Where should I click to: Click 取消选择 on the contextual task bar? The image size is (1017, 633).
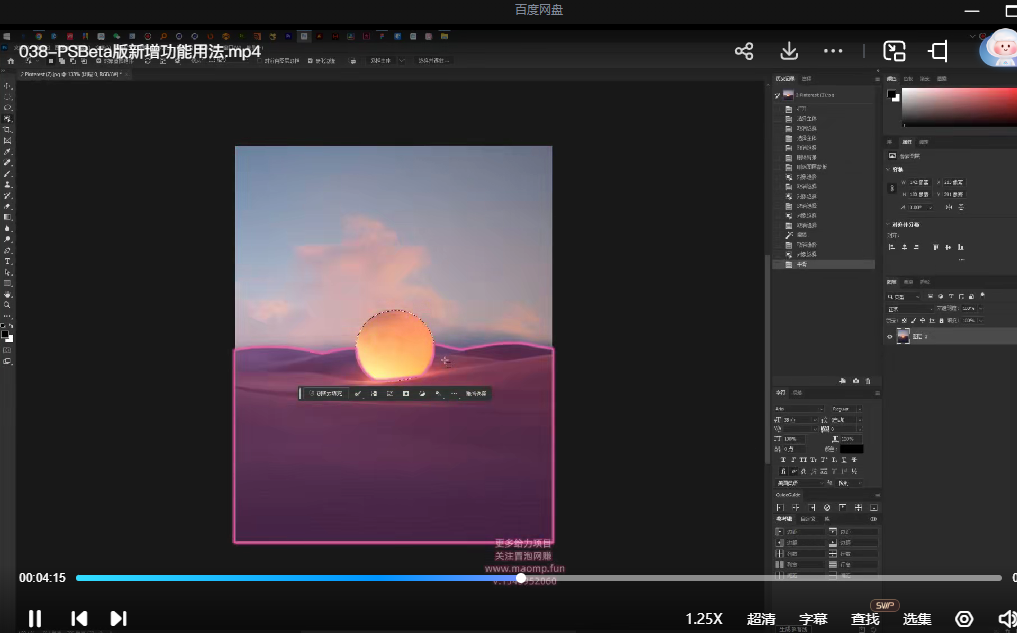click(x=476, y=393)
